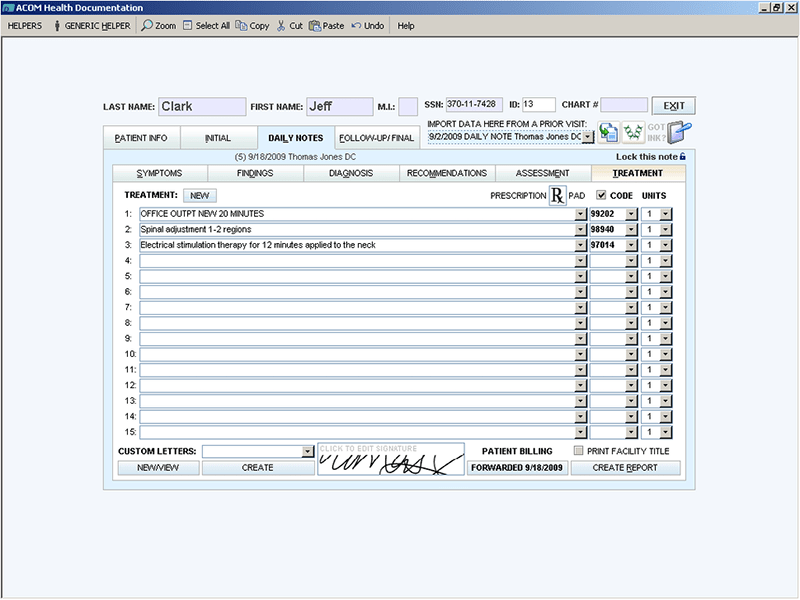Click the M.I. input field
This screenshot has height=600, width=800.
point(408,107)
